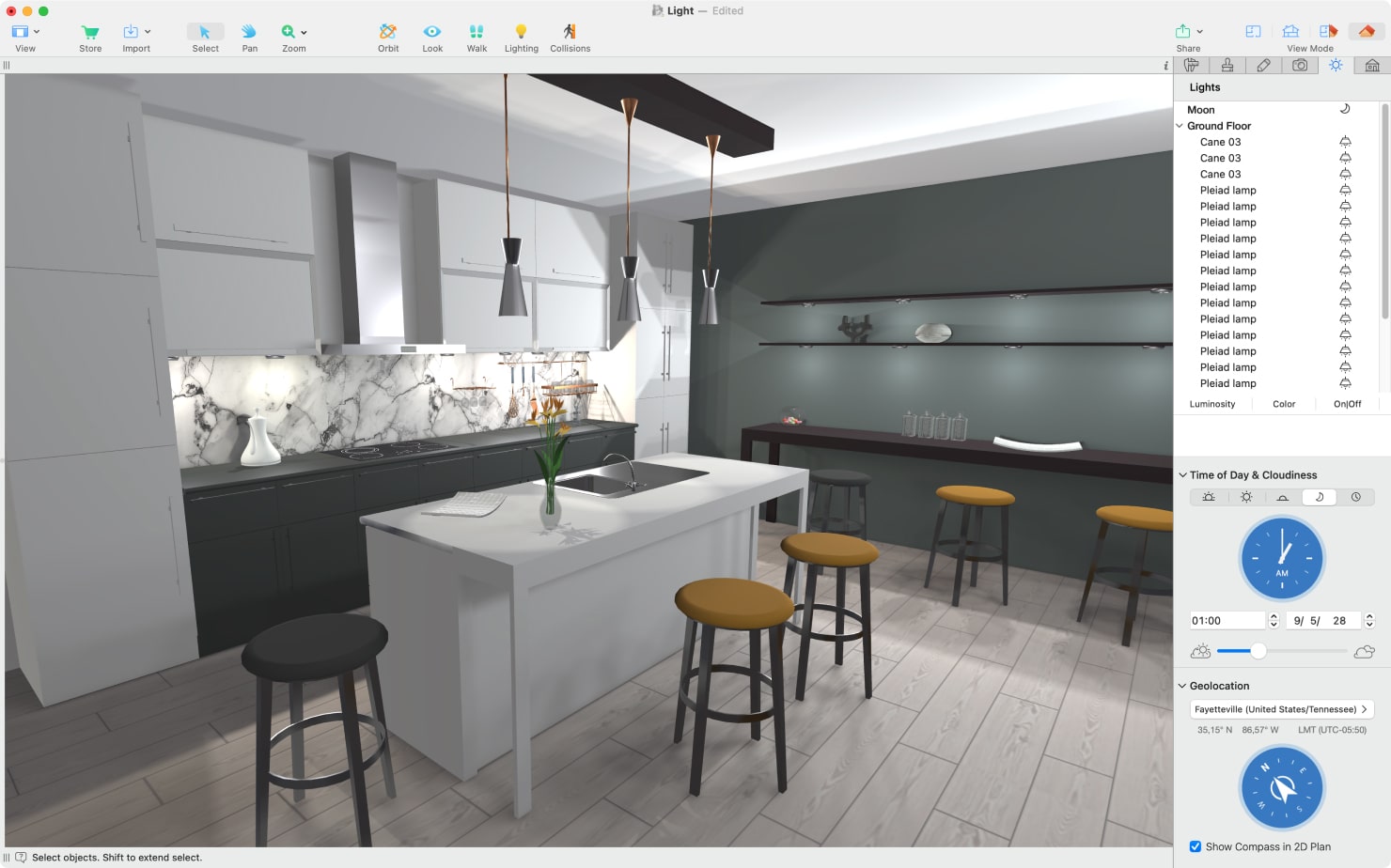Activate the Select arrow tool

pos(205,32)
